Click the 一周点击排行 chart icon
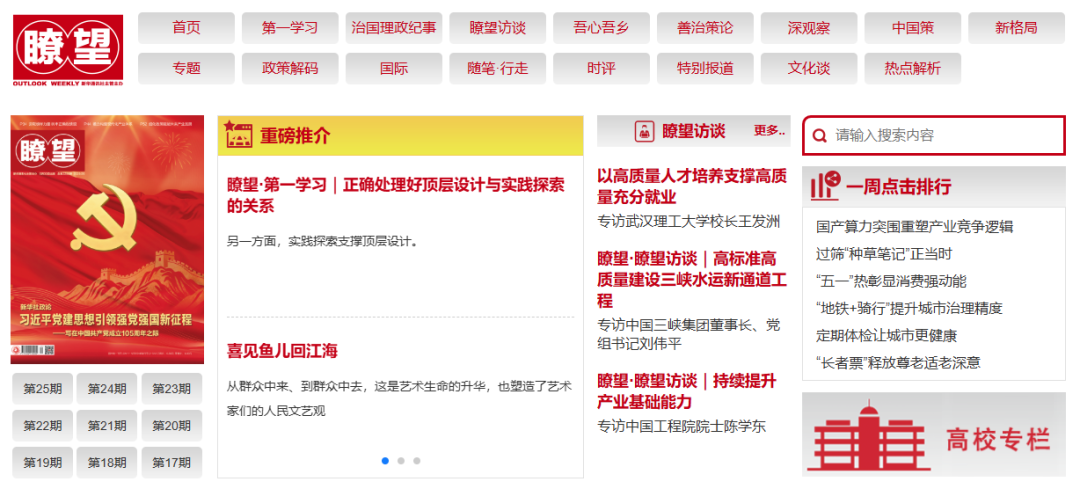The width and height of the screenshot is (1080, 489). (x=825, y=186)
